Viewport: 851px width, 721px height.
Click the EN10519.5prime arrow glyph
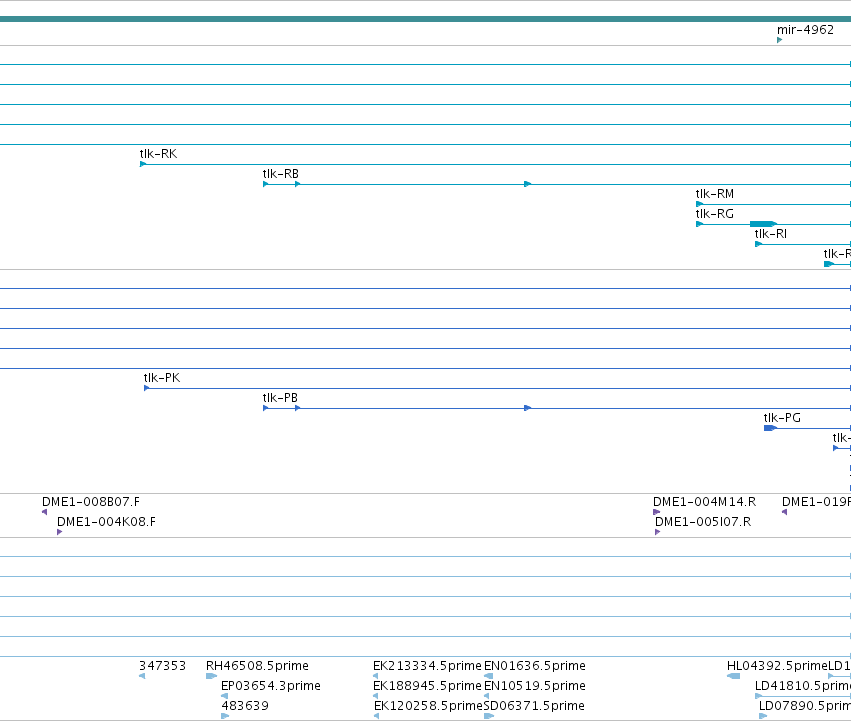click(486, 696)
